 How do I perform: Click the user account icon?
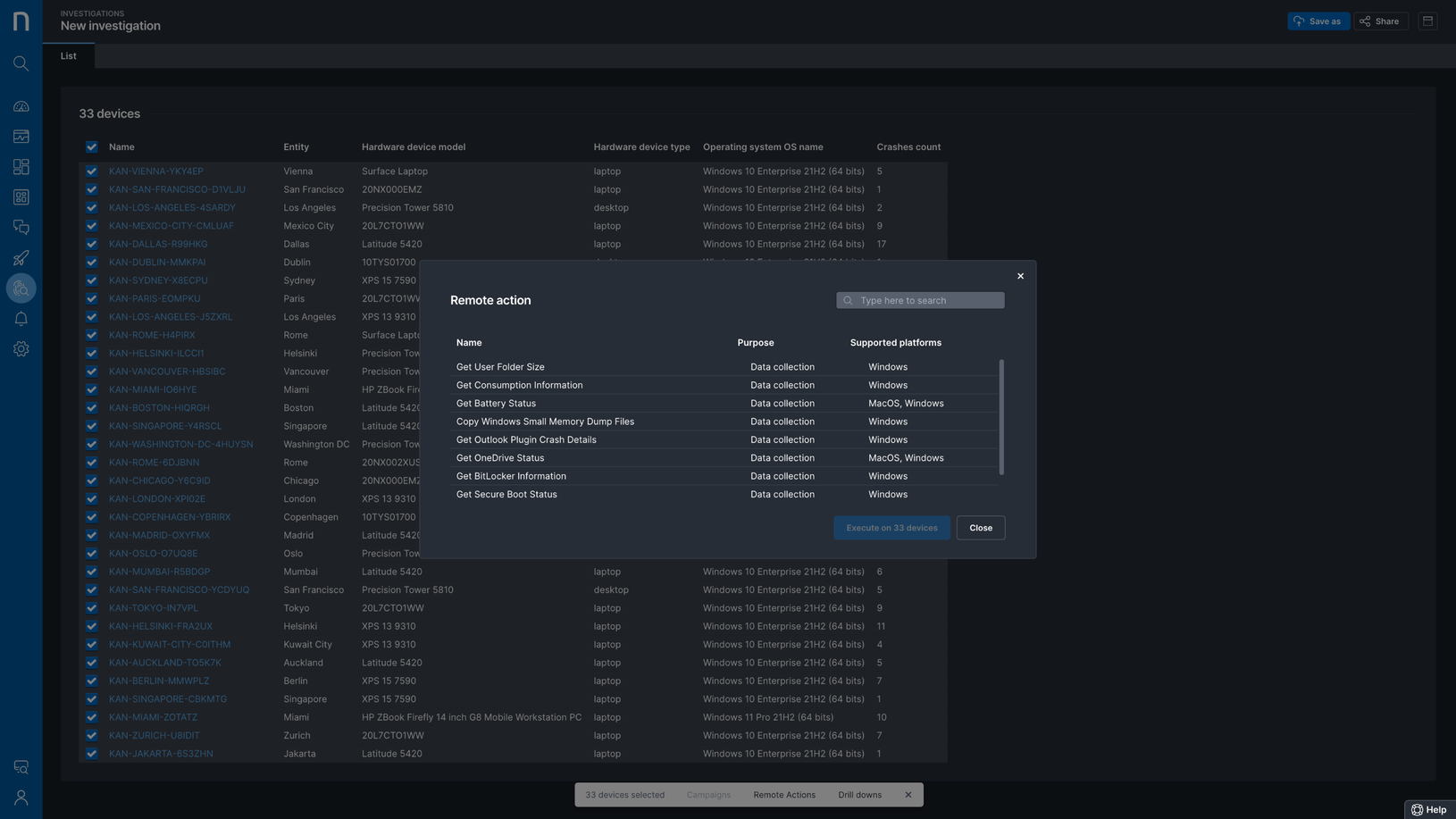tap(21, 798)
